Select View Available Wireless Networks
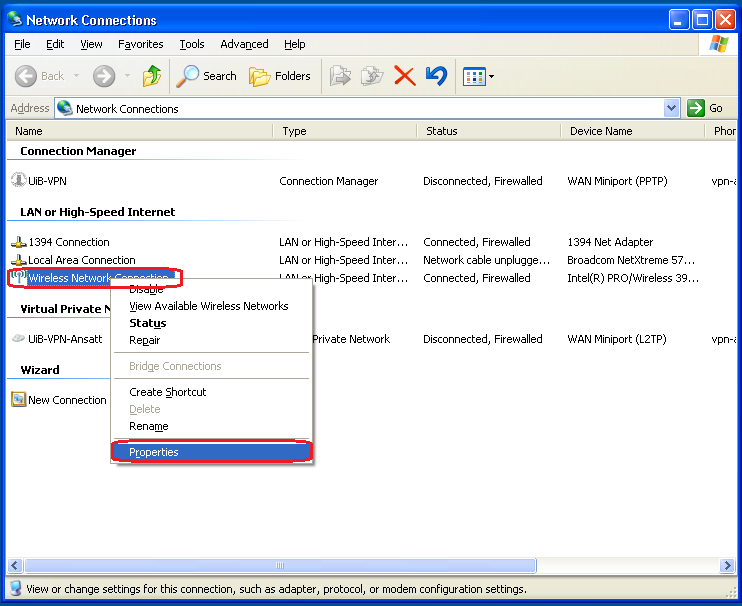Viewport: 742px width, 606px height. click(208, 306)
